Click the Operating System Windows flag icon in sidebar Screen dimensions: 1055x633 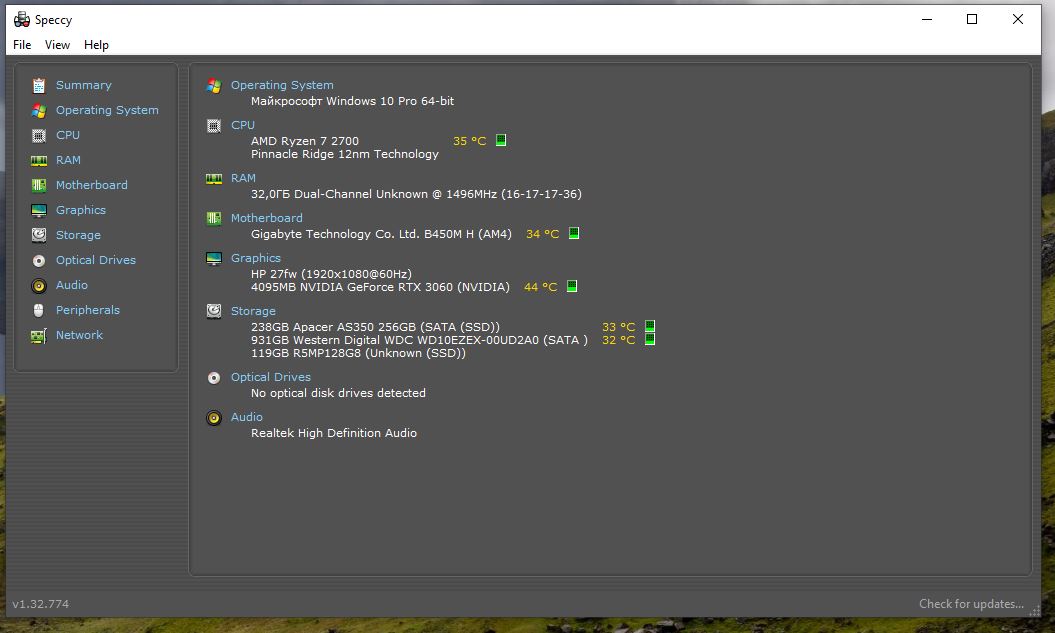(x=39, y=110)
